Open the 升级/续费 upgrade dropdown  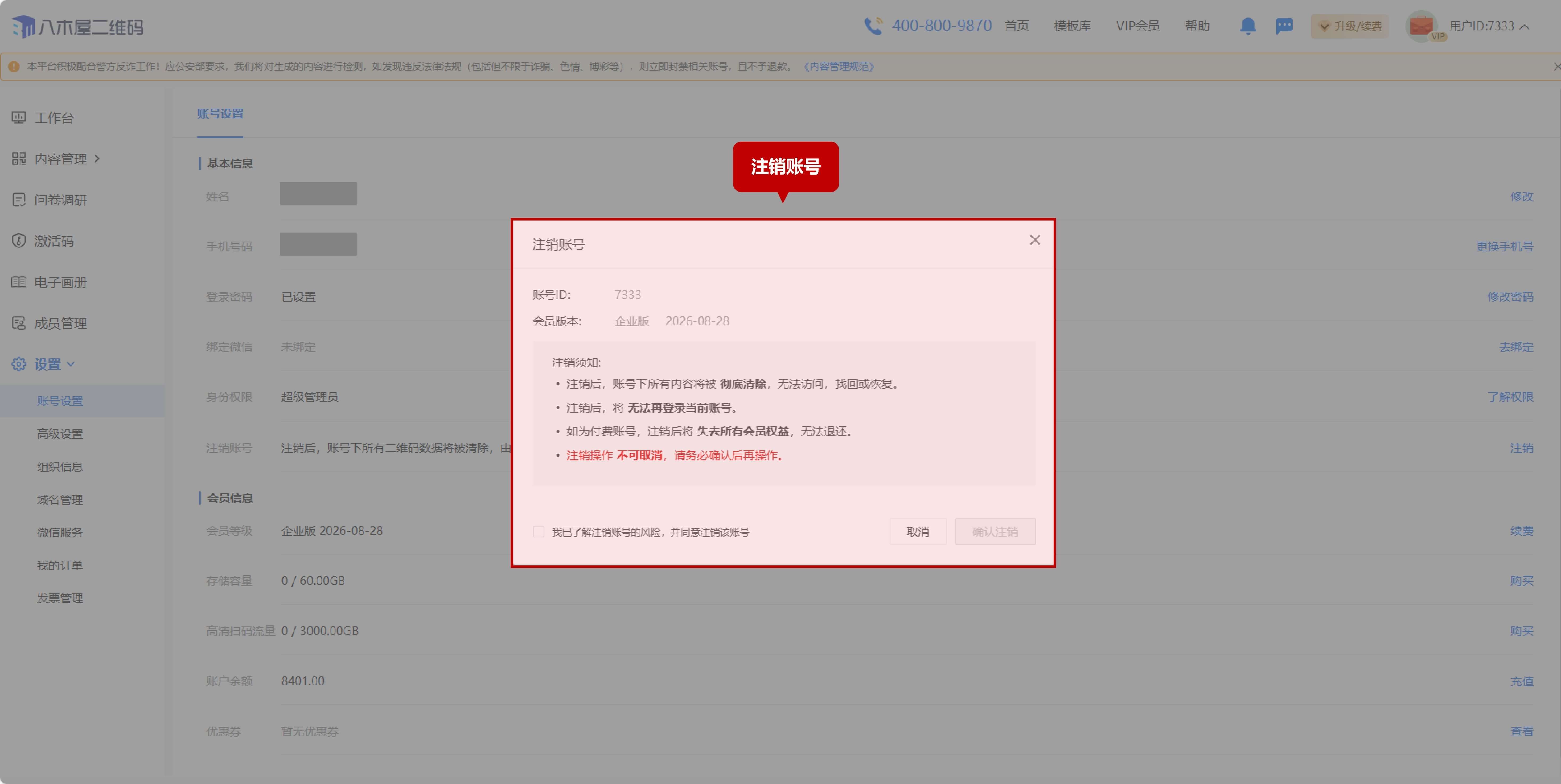(1350, 26)
